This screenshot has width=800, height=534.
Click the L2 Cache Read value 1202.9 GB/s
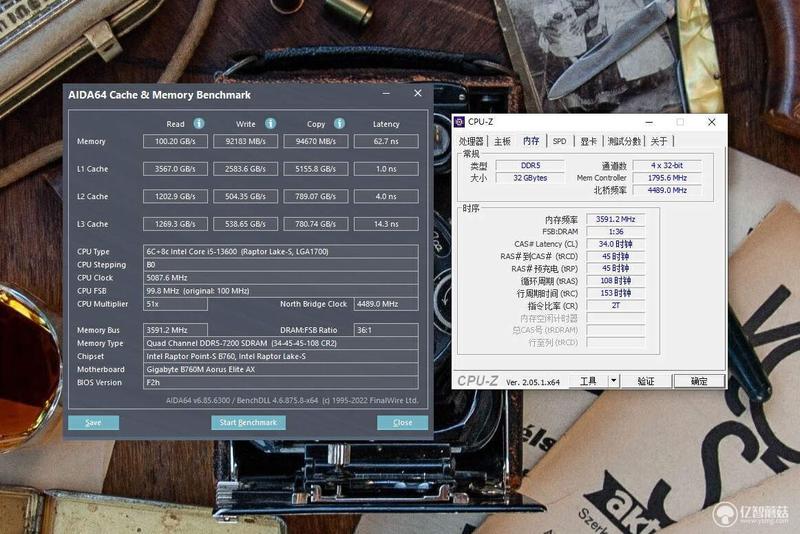pyautogui.click(x=176, y=196)
